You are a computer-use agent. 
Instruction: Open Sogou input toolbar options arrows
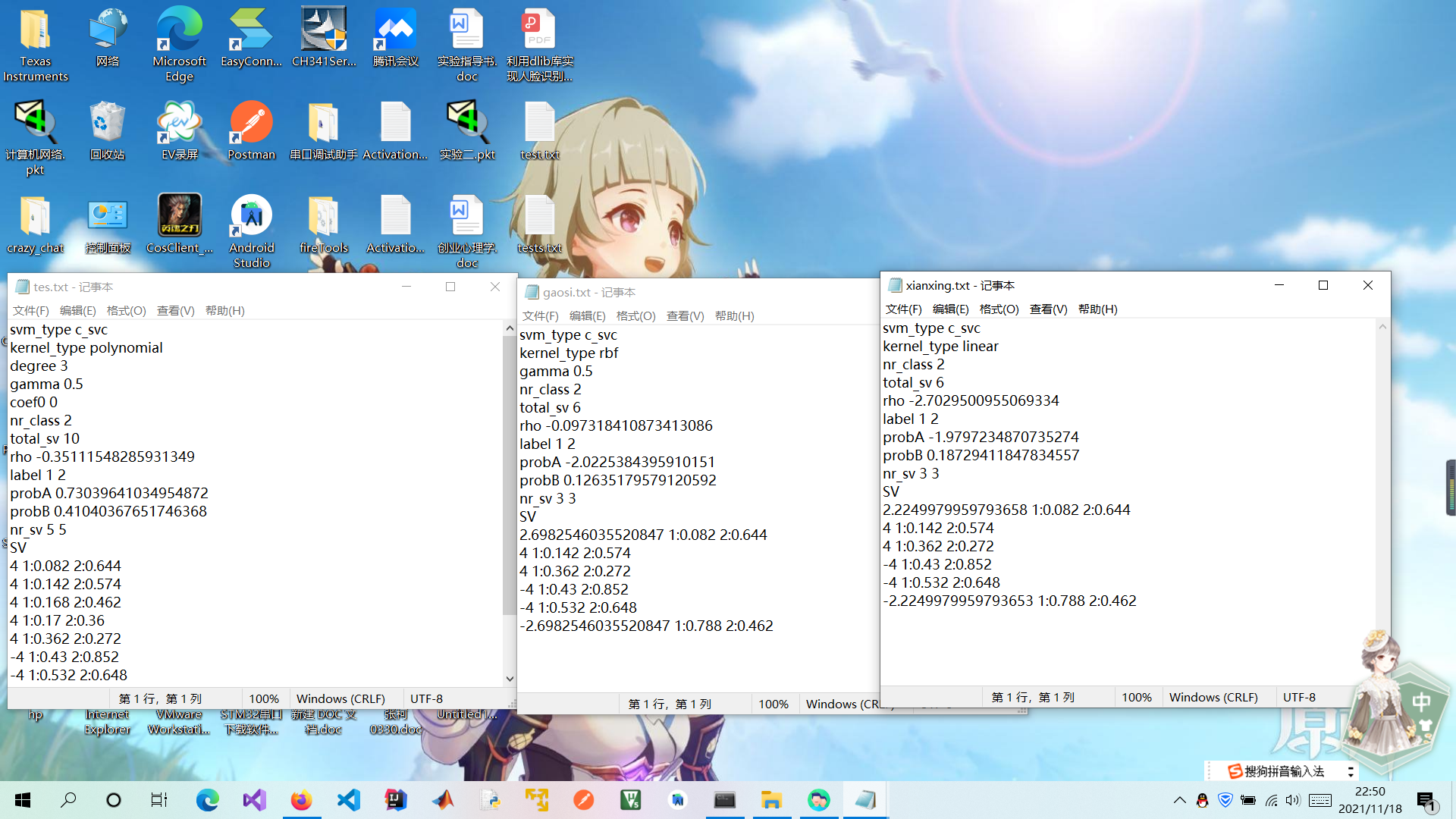coord(1351,771)
